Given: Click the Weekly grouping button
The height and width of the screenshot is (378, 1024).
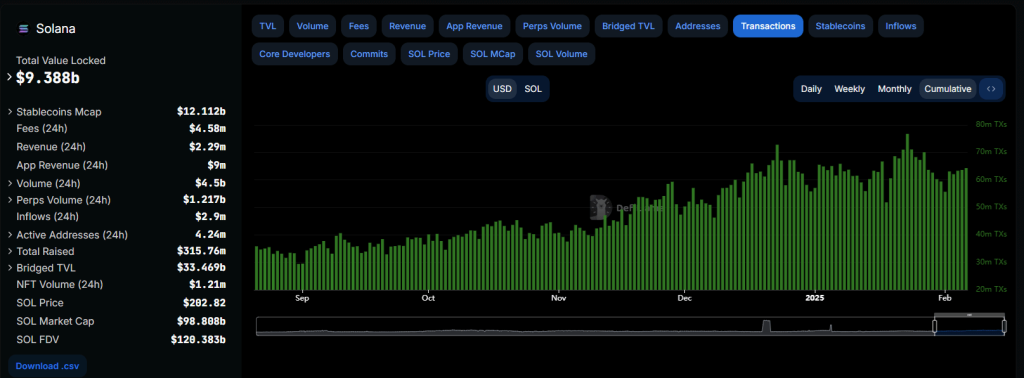Looking at the screenshot, I should (850, 89).
